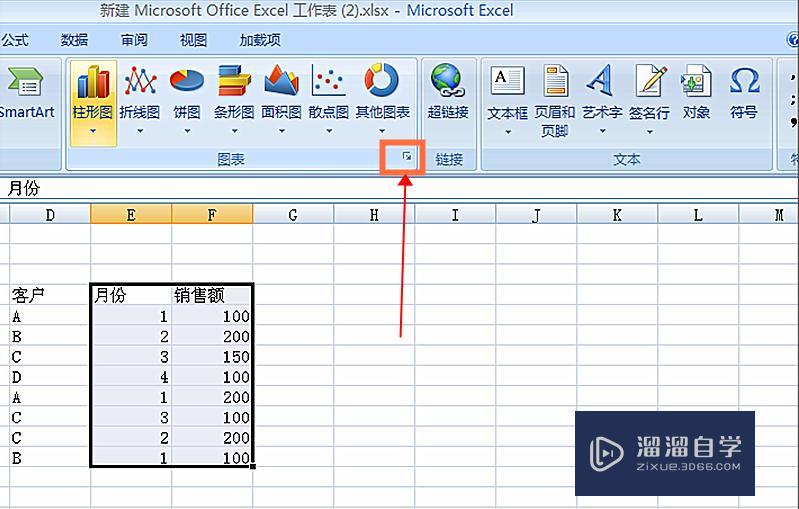Click the 月份 header cell

[x=131, y=295]
